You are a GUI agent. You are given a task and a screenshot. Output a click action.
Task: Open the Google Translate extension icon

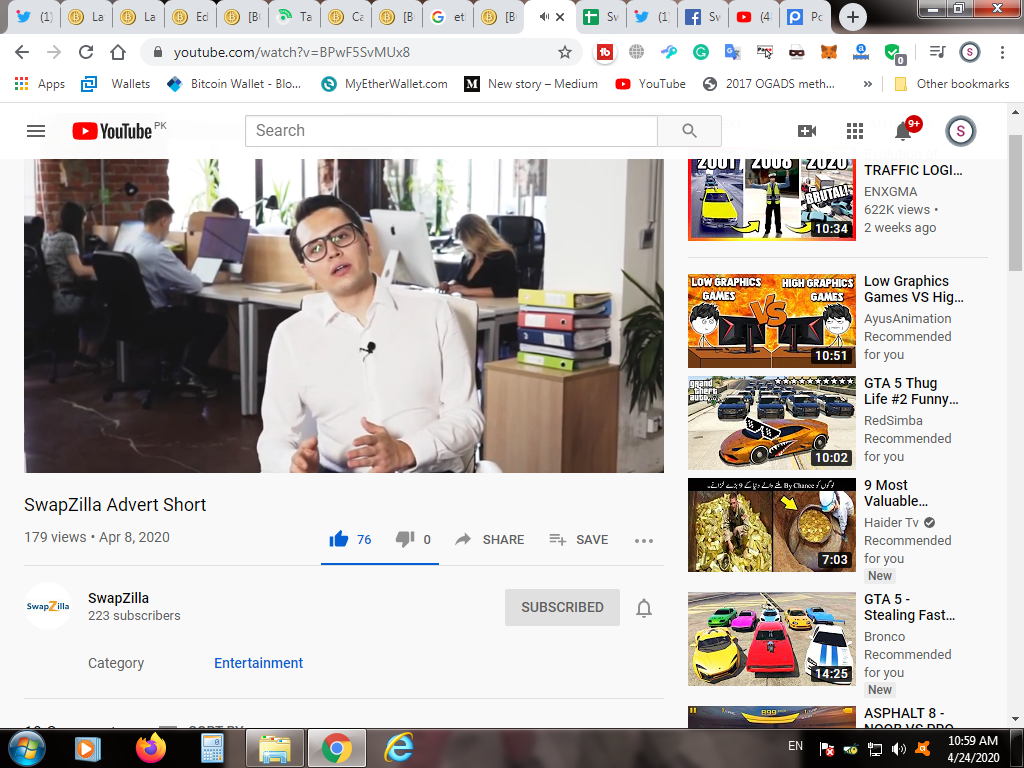coord(733,52)
